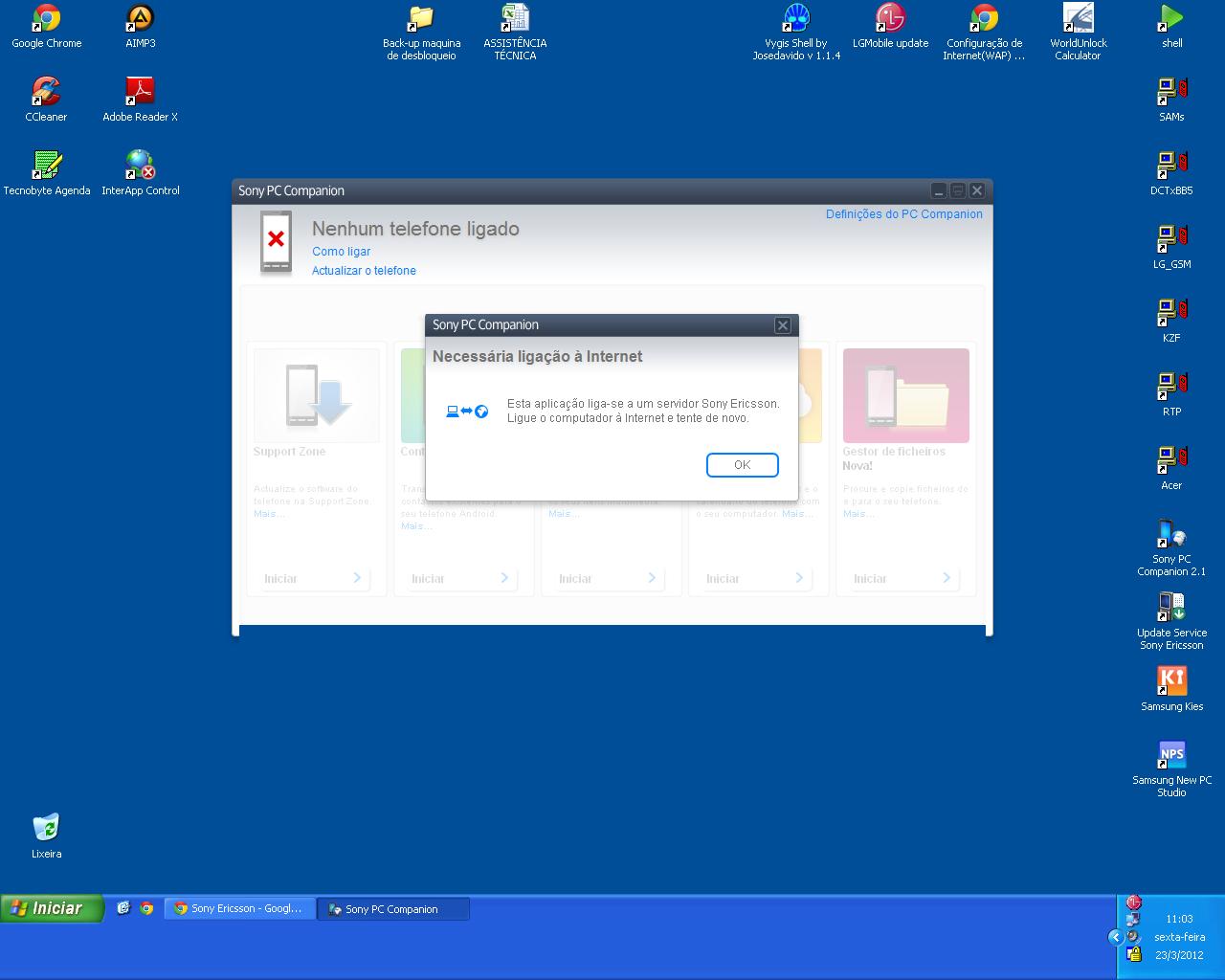Click the Chrome quick launch icon

point(146,908)
